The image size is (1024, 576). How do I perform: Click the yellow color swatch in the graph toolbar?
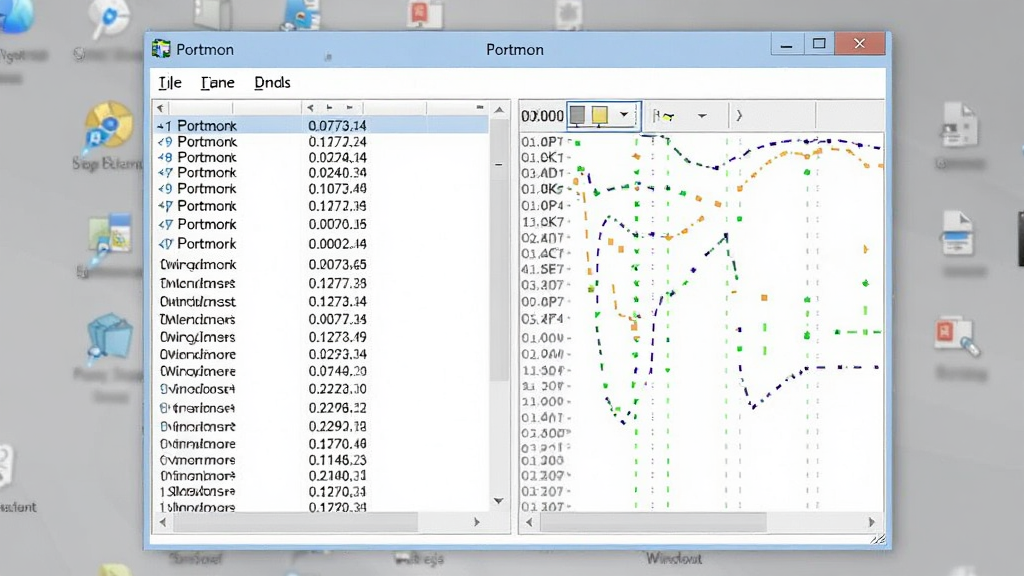coord(600,116)
